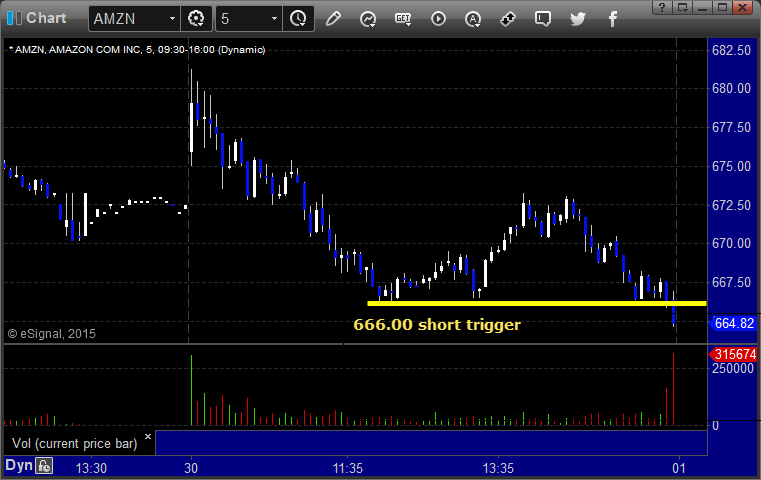
Task: Open the alerts 'A' circle icon
Action: click(473, 19)
